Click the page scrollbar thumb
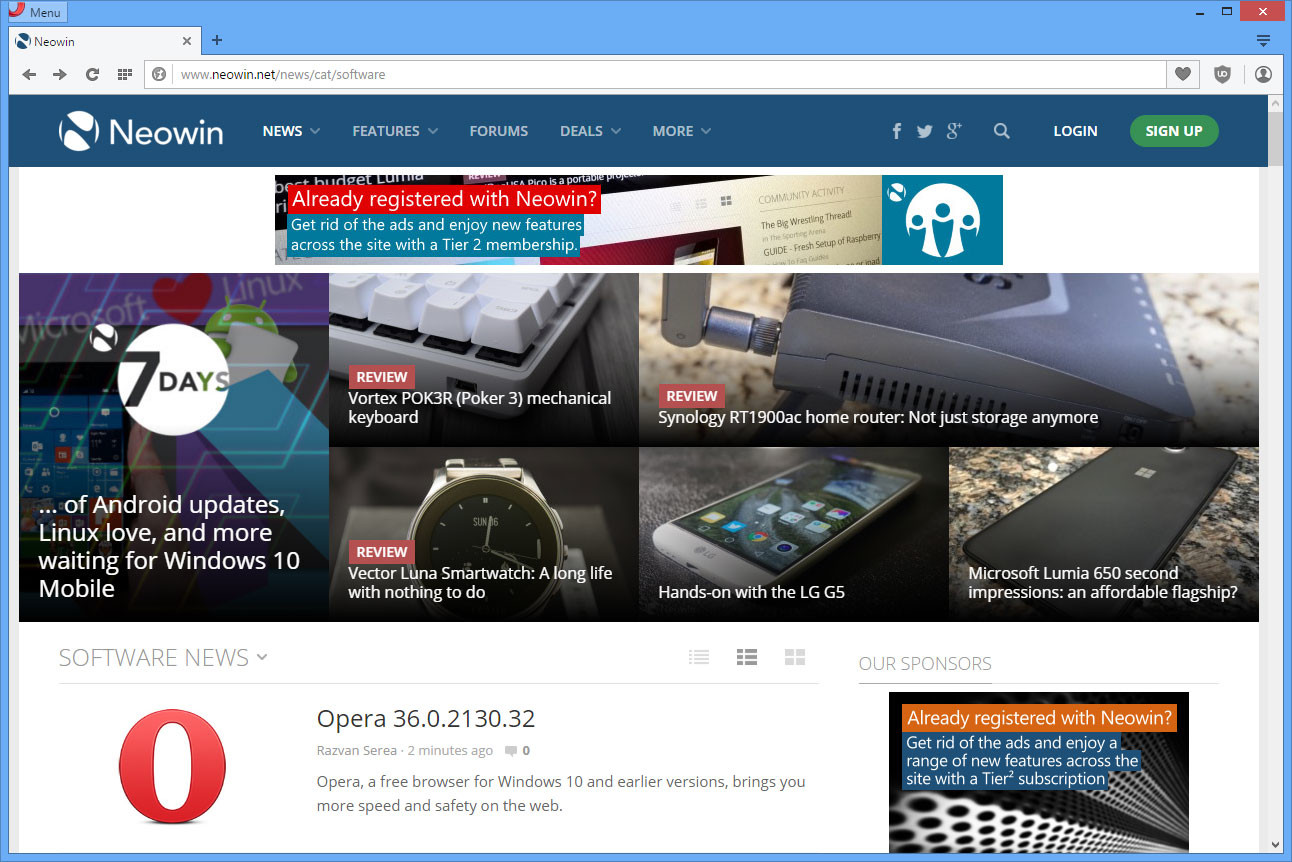Screen dimensions: 1292x862 pyautogui.click(x=1275, y=138)
